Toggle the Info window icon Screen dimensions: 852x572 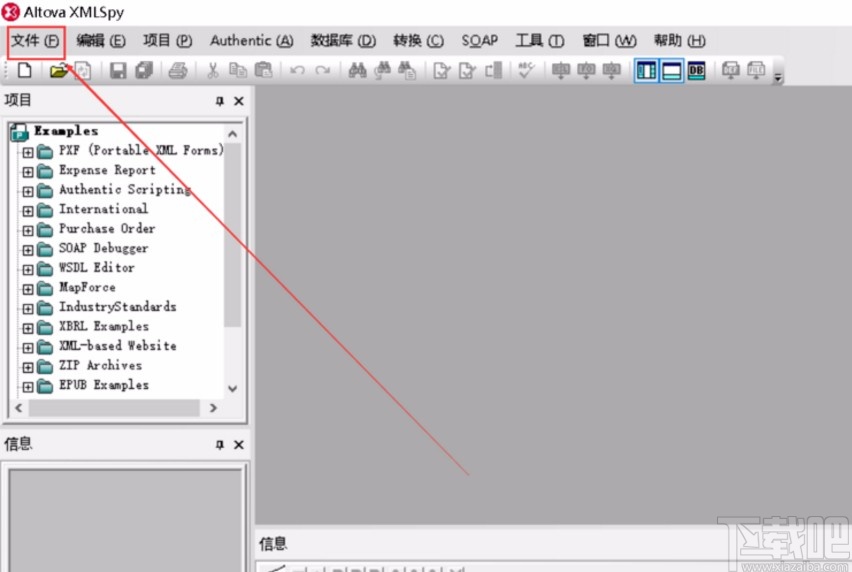point(672,71)
